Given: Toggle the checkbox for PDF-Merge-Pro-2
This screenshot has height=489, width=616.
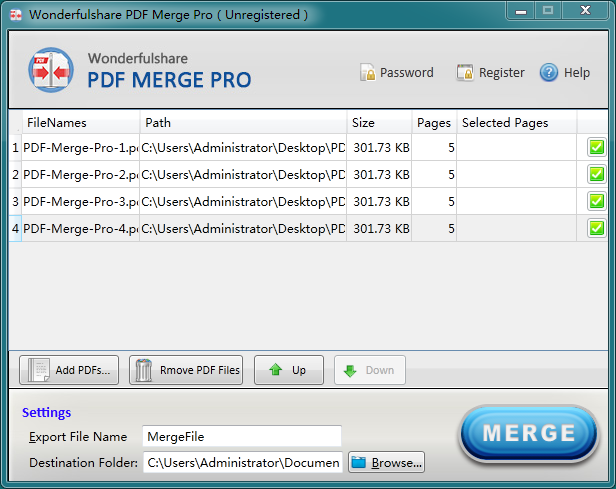Looking at the screenshot, I should coord(596,174).
